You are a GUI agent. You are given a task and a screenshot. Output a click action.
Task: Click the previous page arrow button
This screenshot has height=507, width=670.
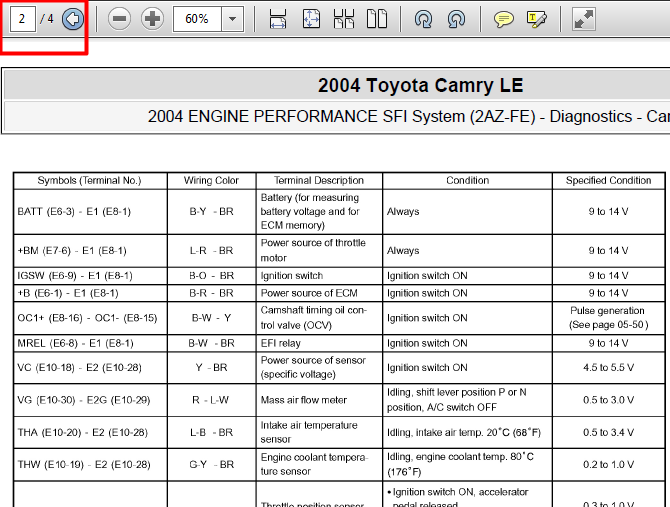(73, 19)
